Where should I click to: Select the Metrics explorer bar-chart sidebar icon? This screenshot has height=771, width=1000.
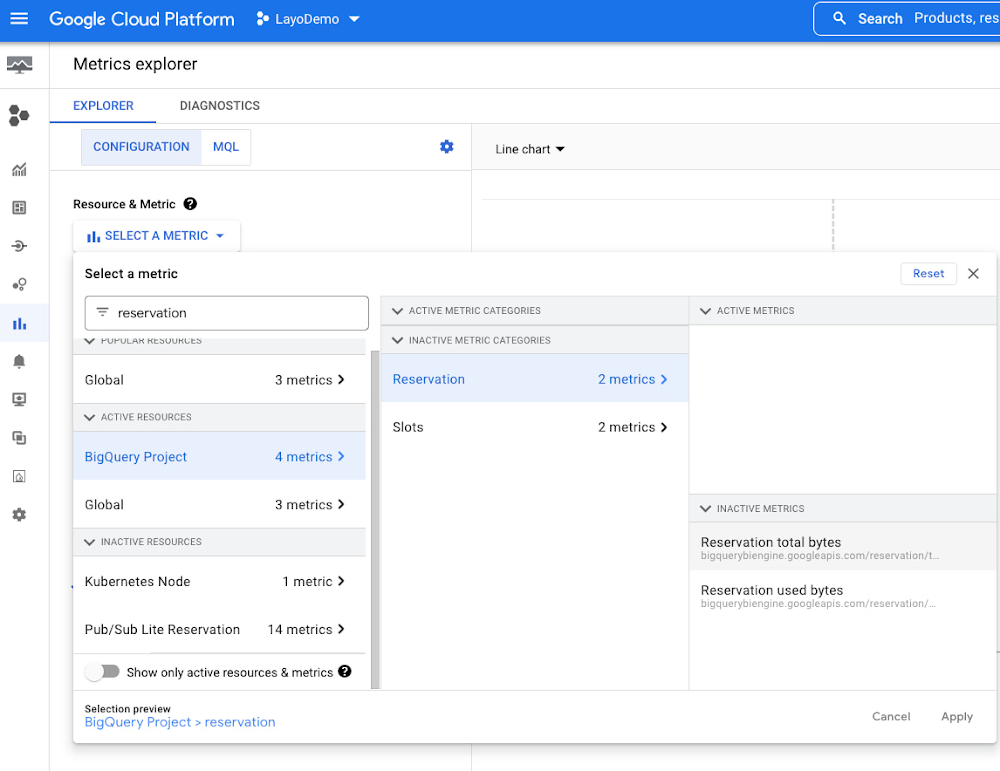coord(19,323)
